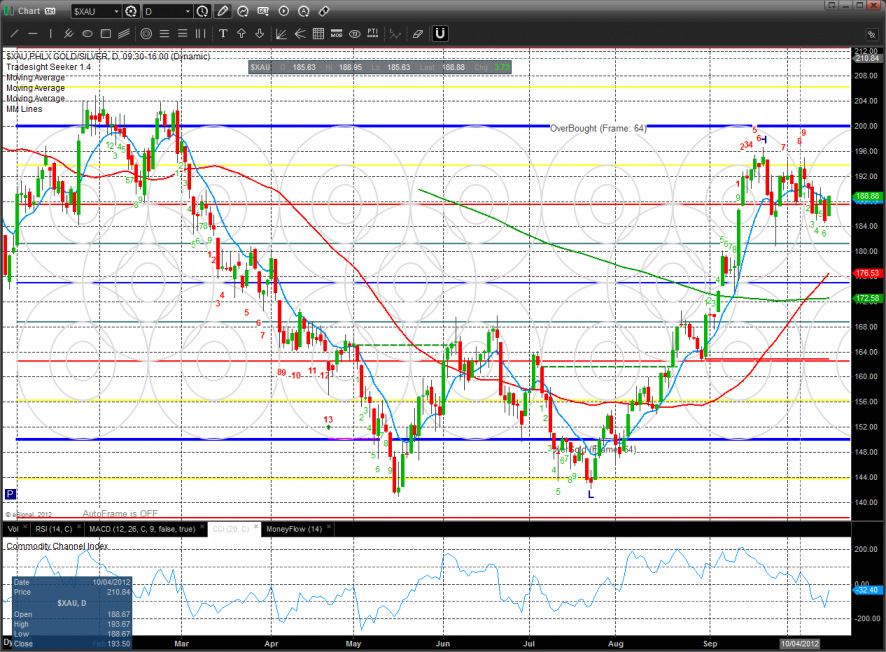Screen dimensions: 886x652
Task: Close the MACD indicator tab
Action: coord(203,528)
